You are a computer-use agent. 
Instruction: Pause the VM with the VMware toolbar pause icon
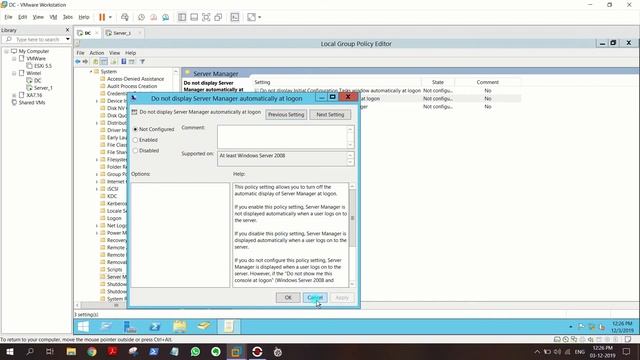[102, 17]
